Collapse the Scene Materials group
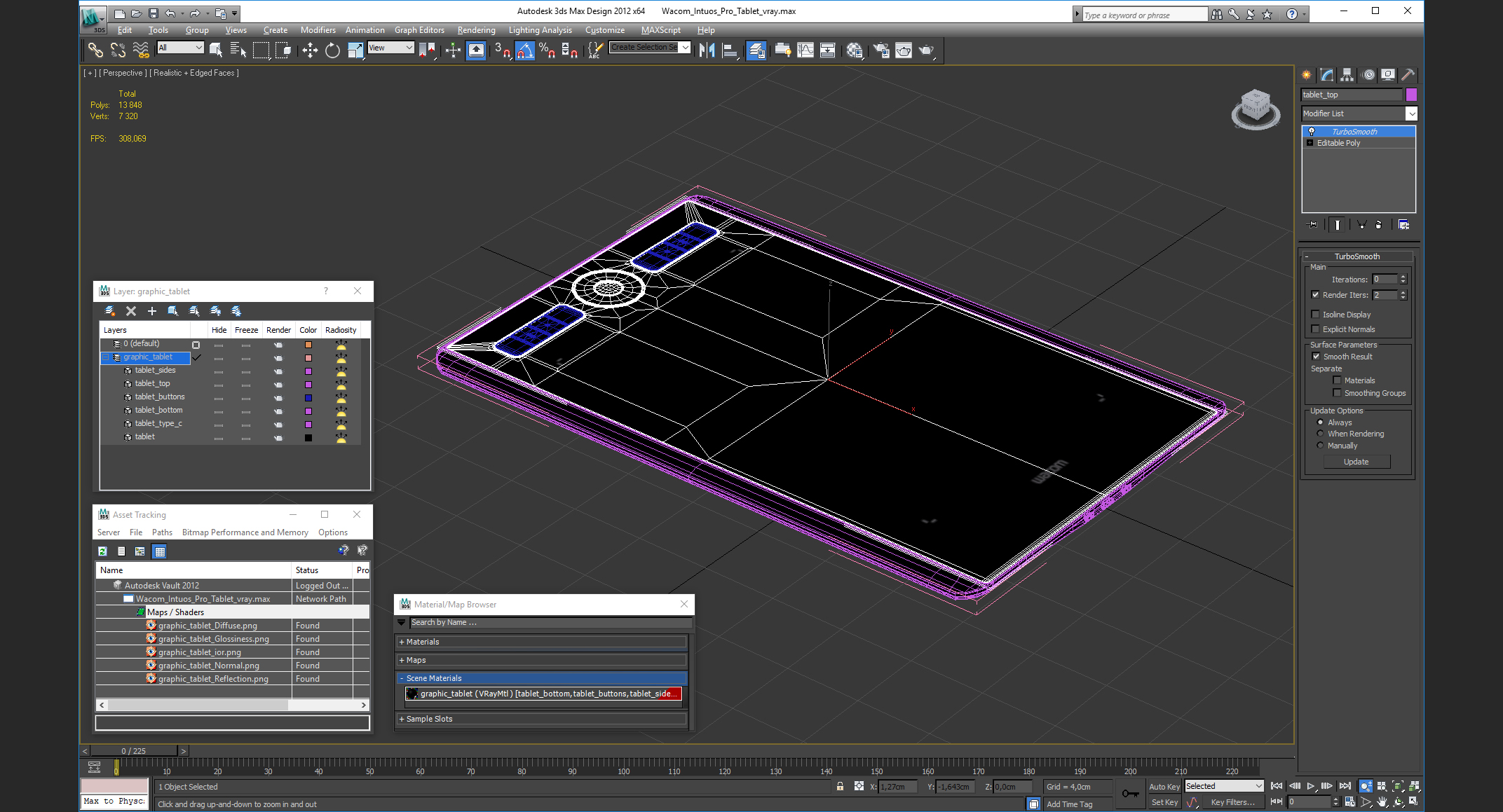Screen dimensions: 1503x812 pos(542,678)
